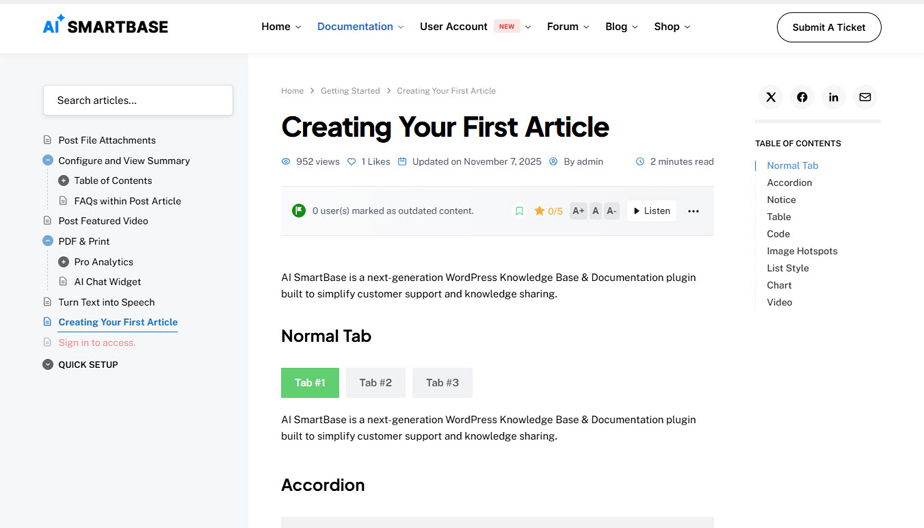
Task: Share the article via the email icon
Action: (865, 97)
